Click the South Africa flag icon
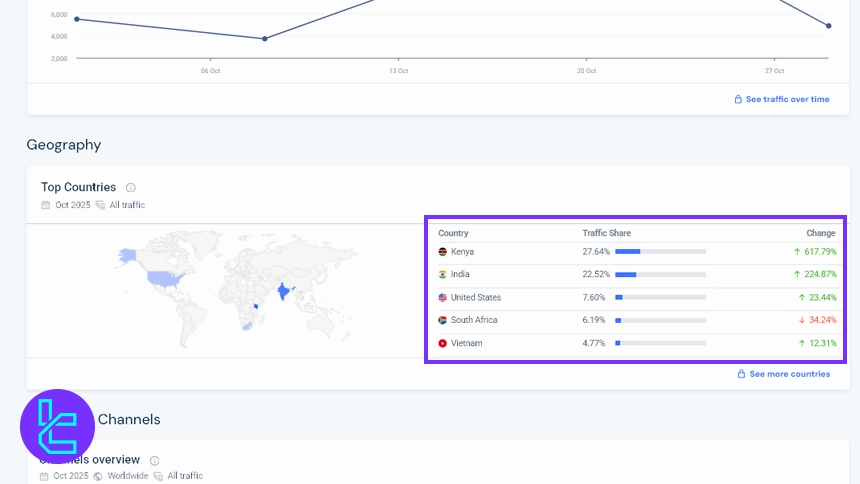This screenshot has width=860, height=484. coord(443,320)
